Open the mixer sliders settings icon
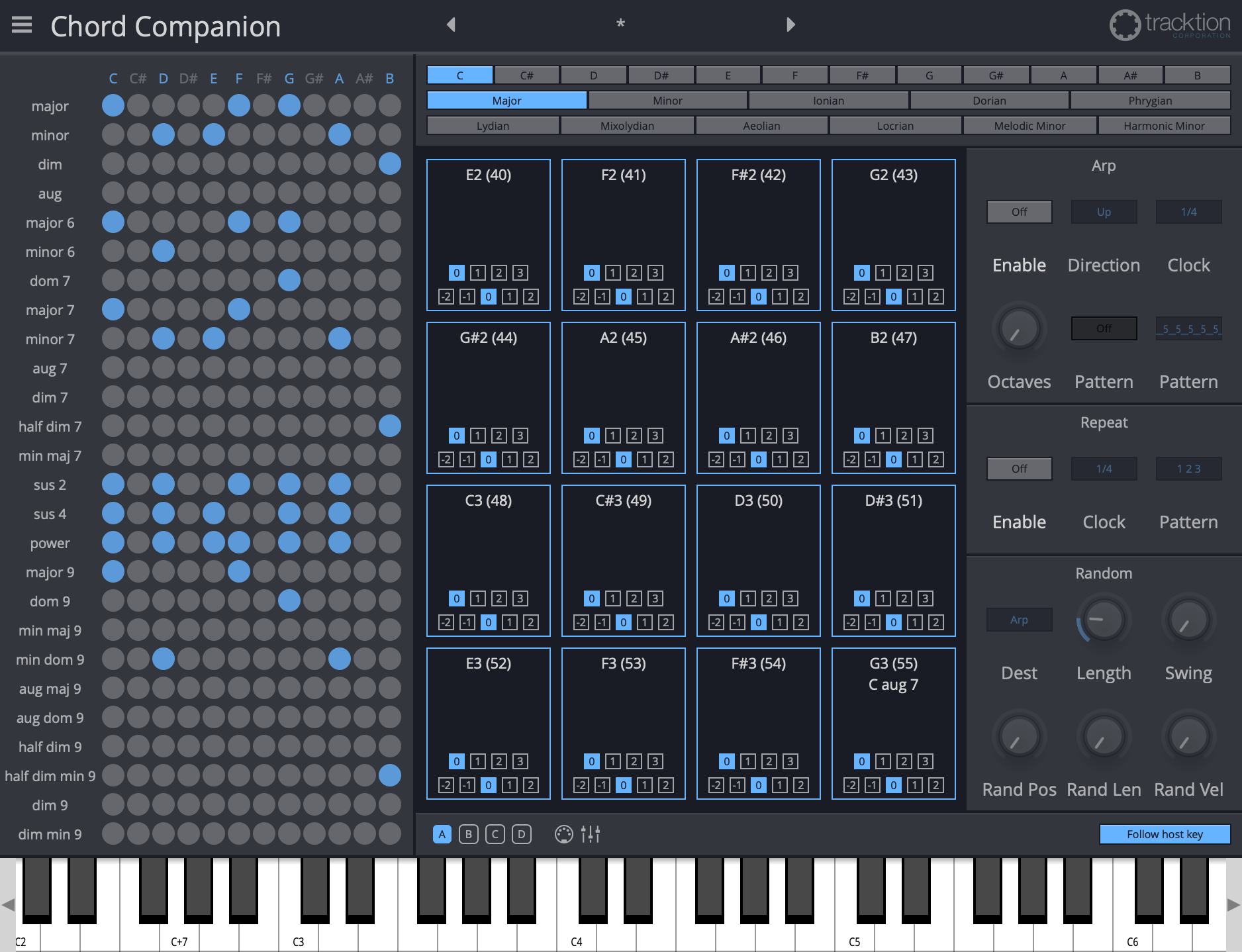The width and height of the screenshot is (1242, 952). click(591, 834)
